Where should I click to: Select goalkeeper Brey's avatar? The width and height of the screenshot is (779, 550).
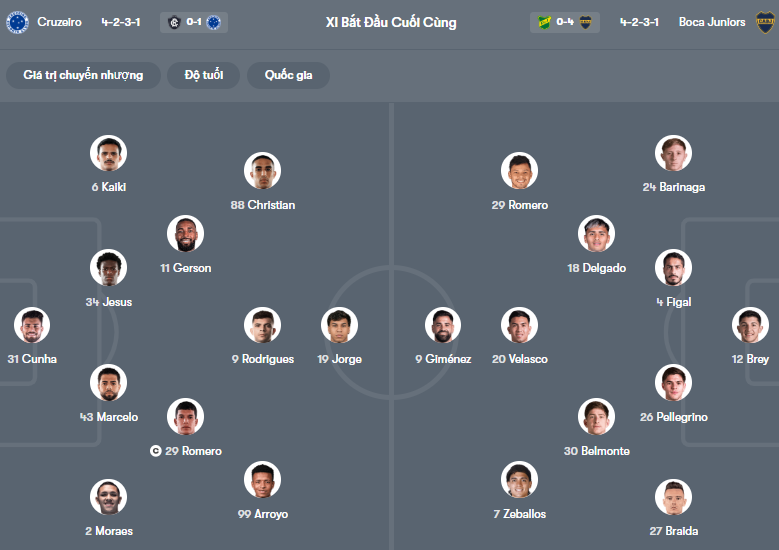751,325
